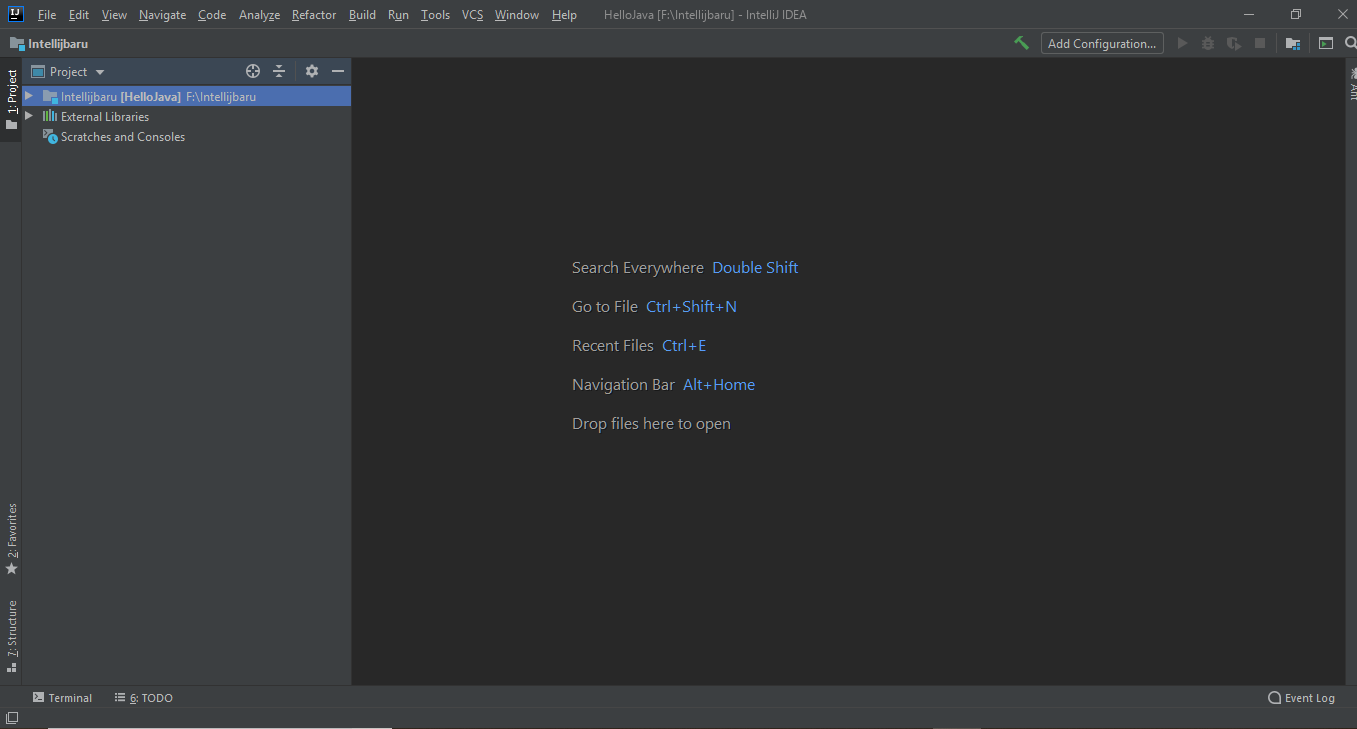
Task: Open the Project panel settings gear
Action: [x=312, y=71]
